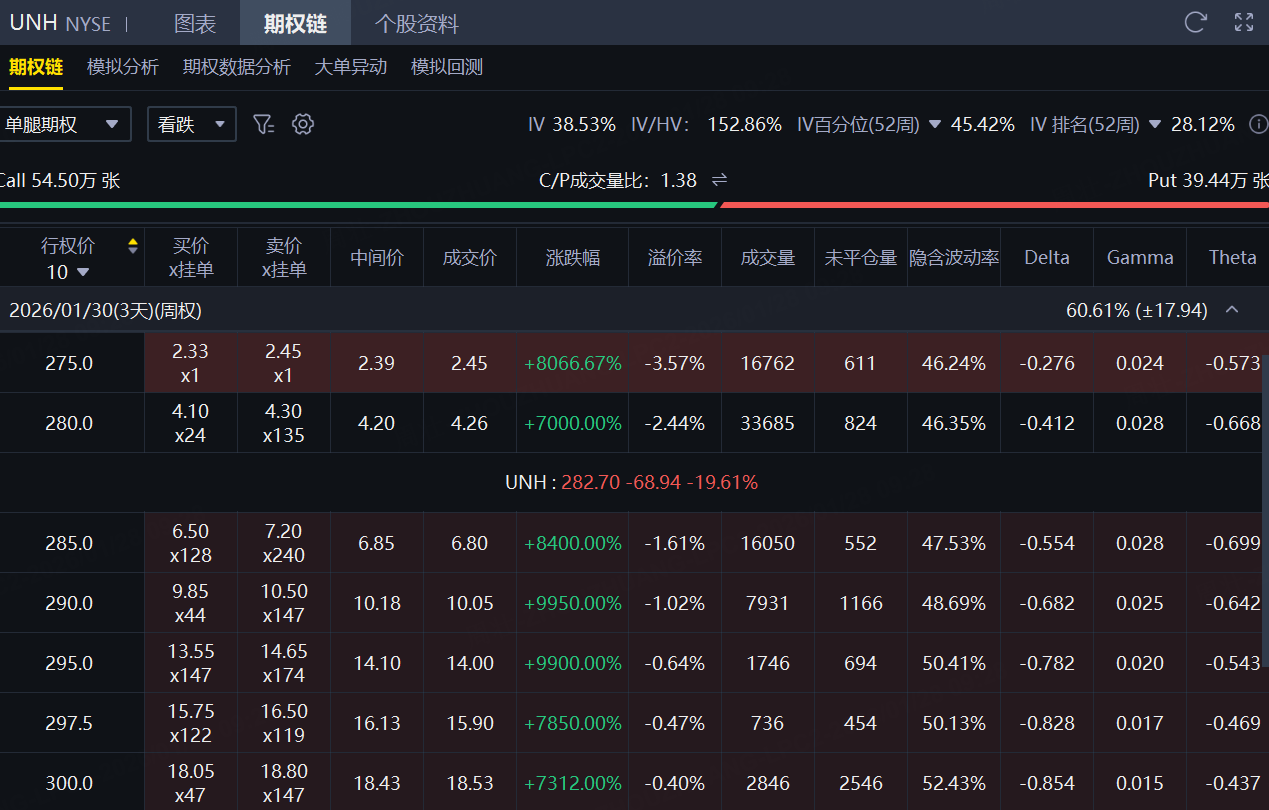
Task: Click the Gamma column header
Action: coord(1140,258)
